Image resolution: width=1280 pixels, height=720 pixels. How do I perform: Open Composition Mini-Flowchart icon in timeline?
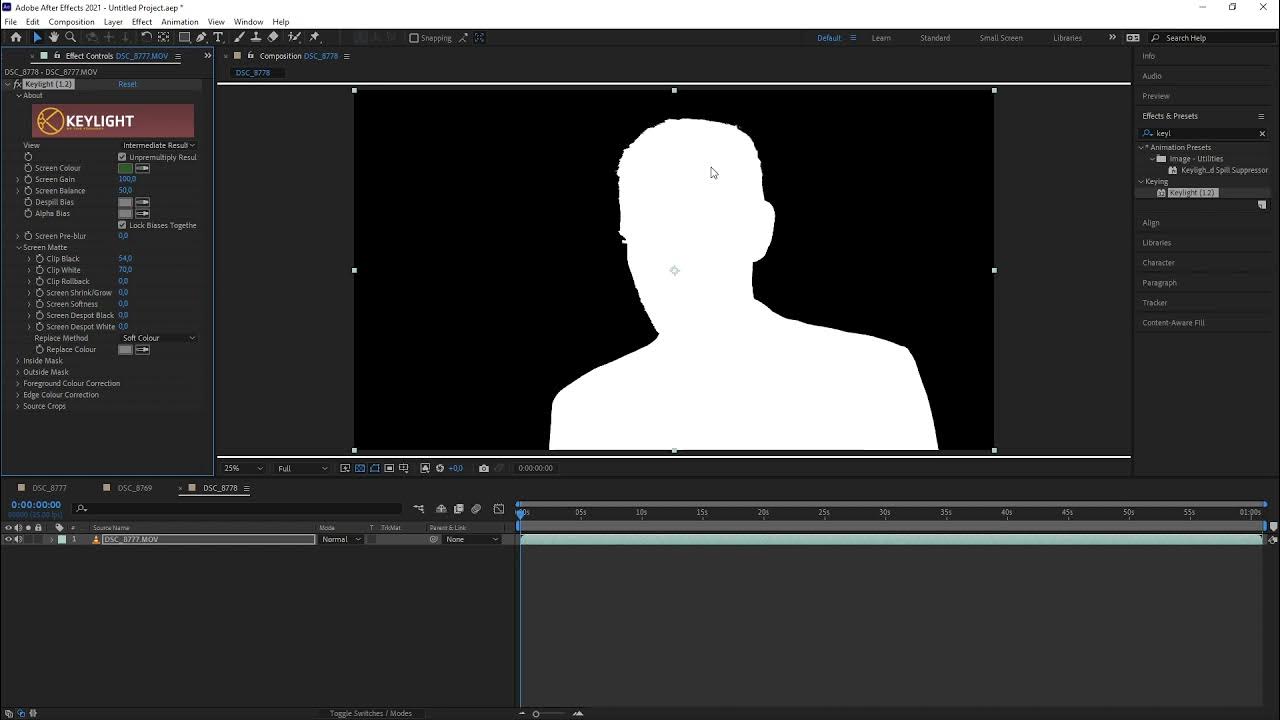(419, 509)
